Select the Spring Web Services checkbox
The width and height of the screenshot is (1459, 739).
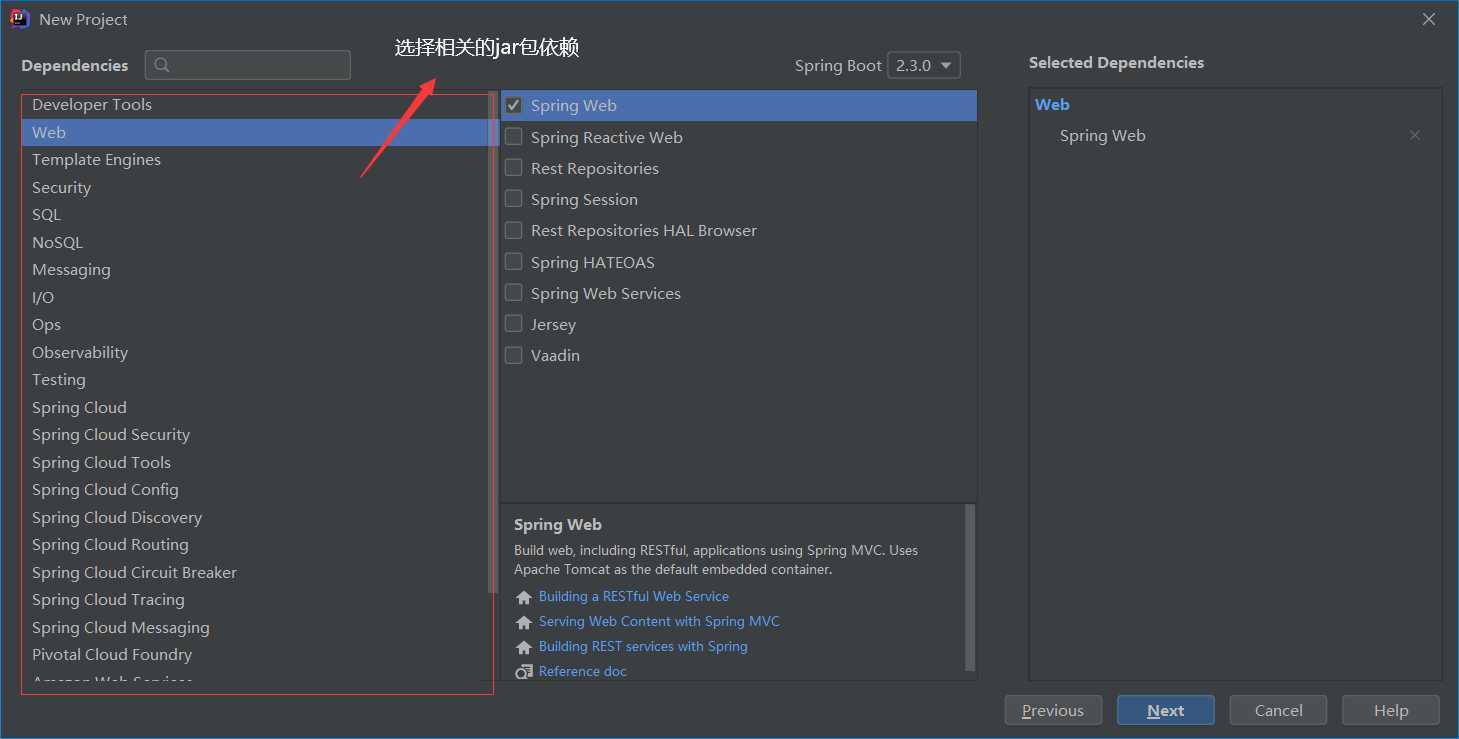click(514, 292)
